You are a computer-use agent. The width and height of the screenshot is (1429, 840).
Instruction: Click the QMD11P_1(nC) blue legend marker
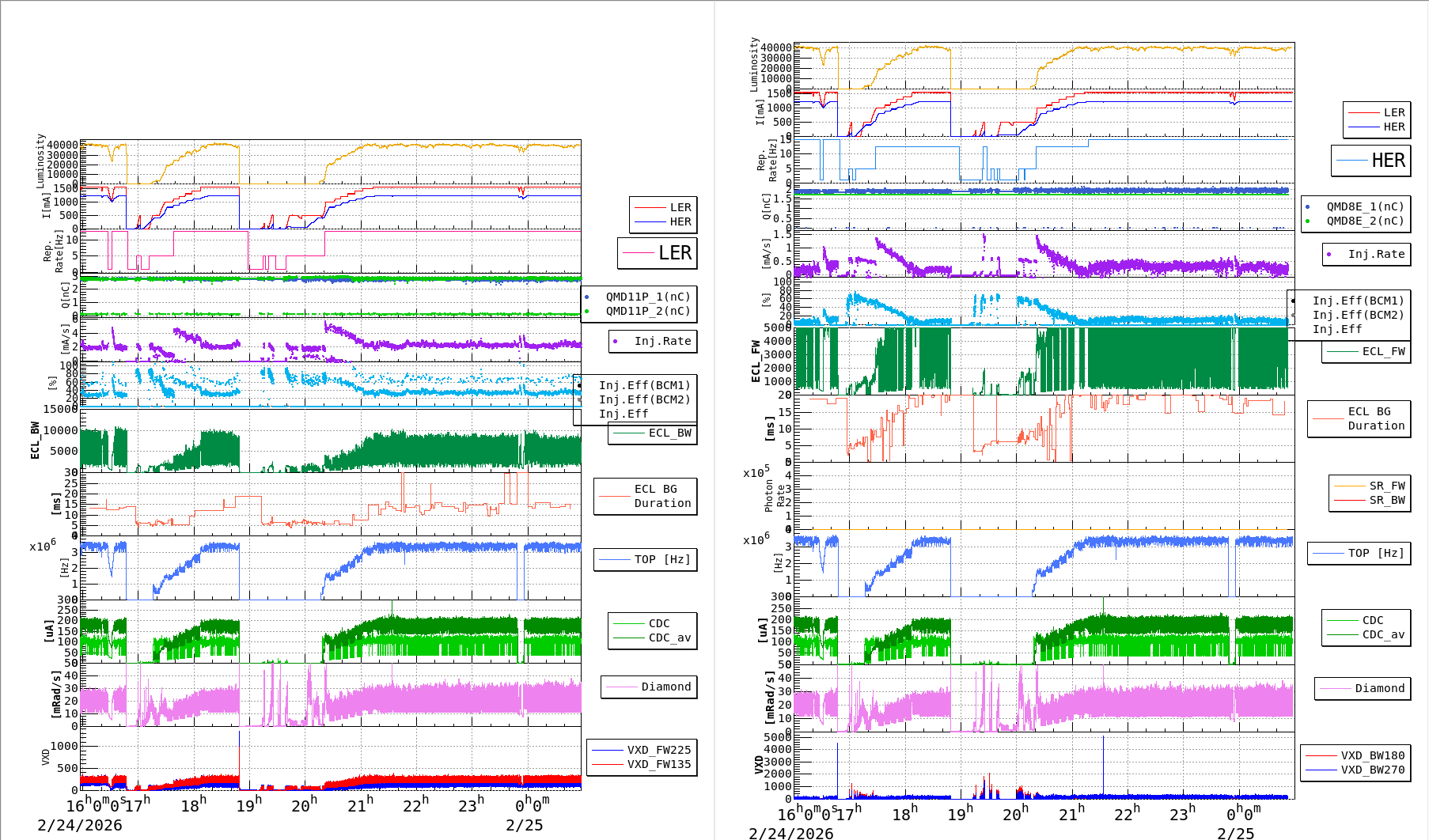[586, 297]
